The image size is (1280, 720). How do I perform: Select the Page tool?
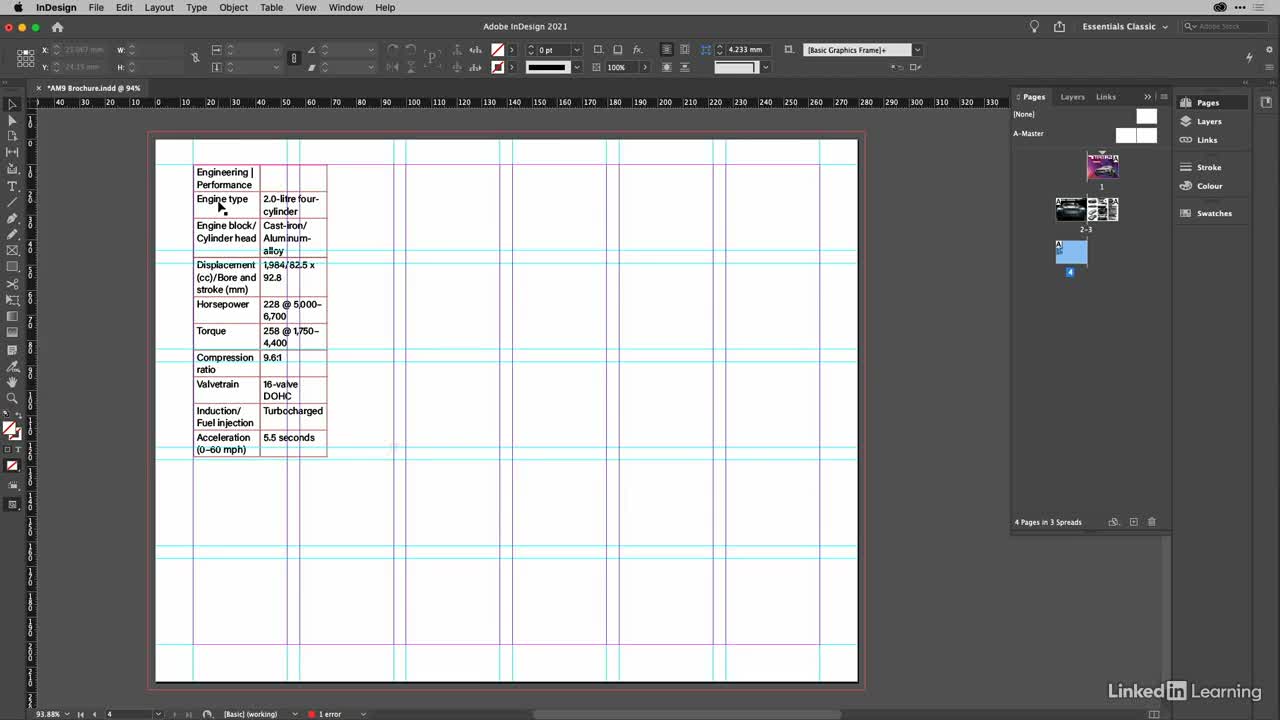[x=12, y=136]
